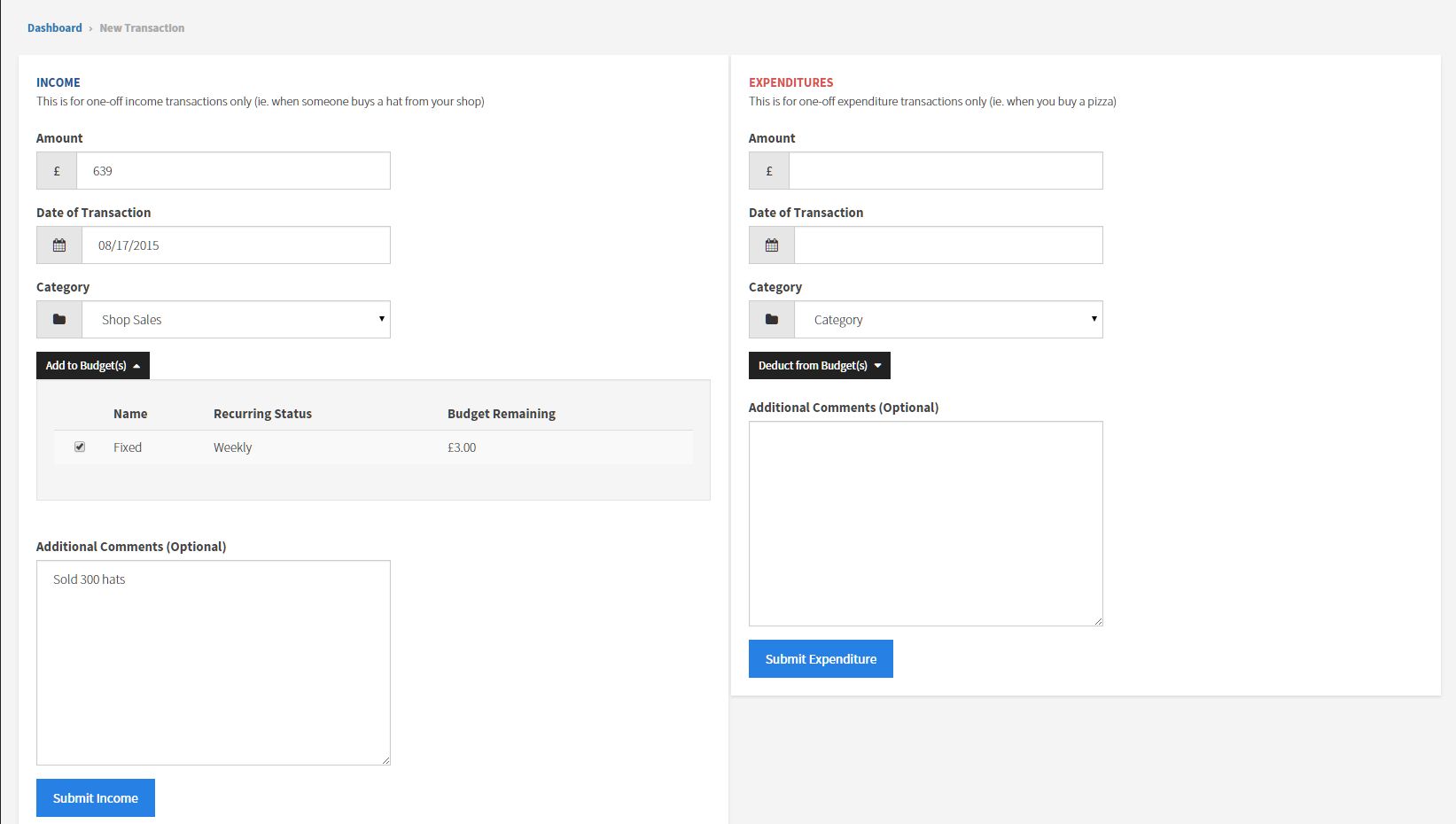
Task: Click the calendar icon in the Expenditures section
Action: tap(772, 245)
